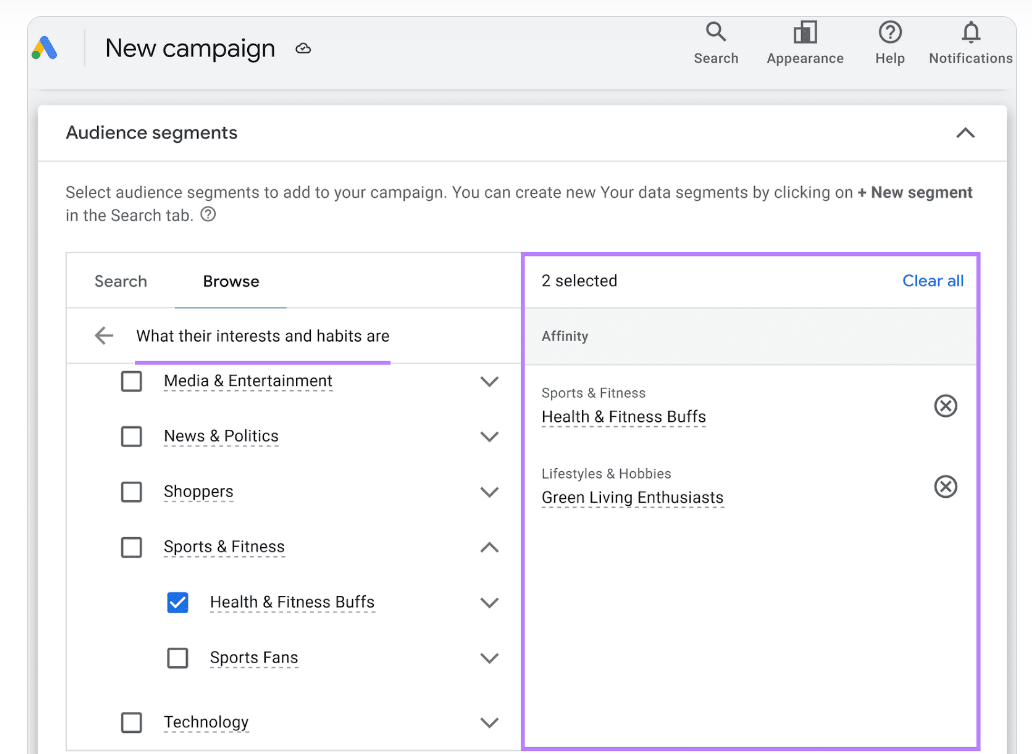The image size is (1032, 754).
Task: Uncheck the Health & Fitness Buffs checkbox
Action: tap(177, 602)
